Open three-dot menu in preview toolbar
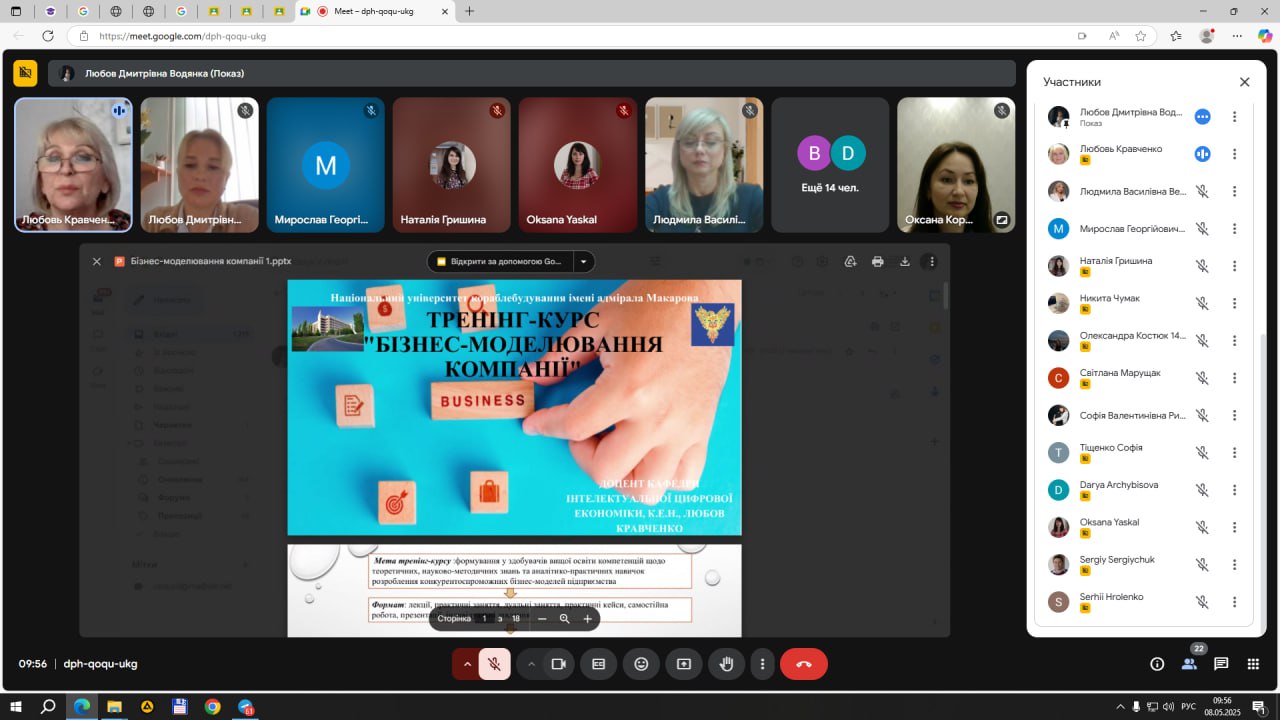The width and height of the screenshot is (1280, 720). click(x=932, y=261)
